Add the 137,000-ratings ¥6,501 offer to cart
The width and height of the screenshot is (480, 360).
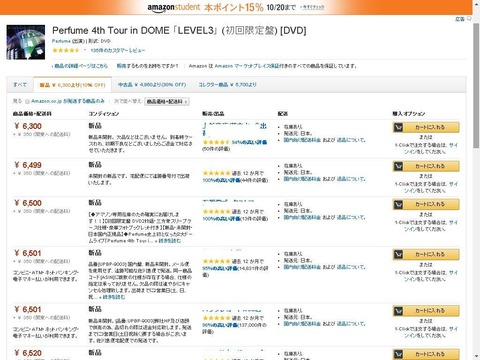click(426, 311)
